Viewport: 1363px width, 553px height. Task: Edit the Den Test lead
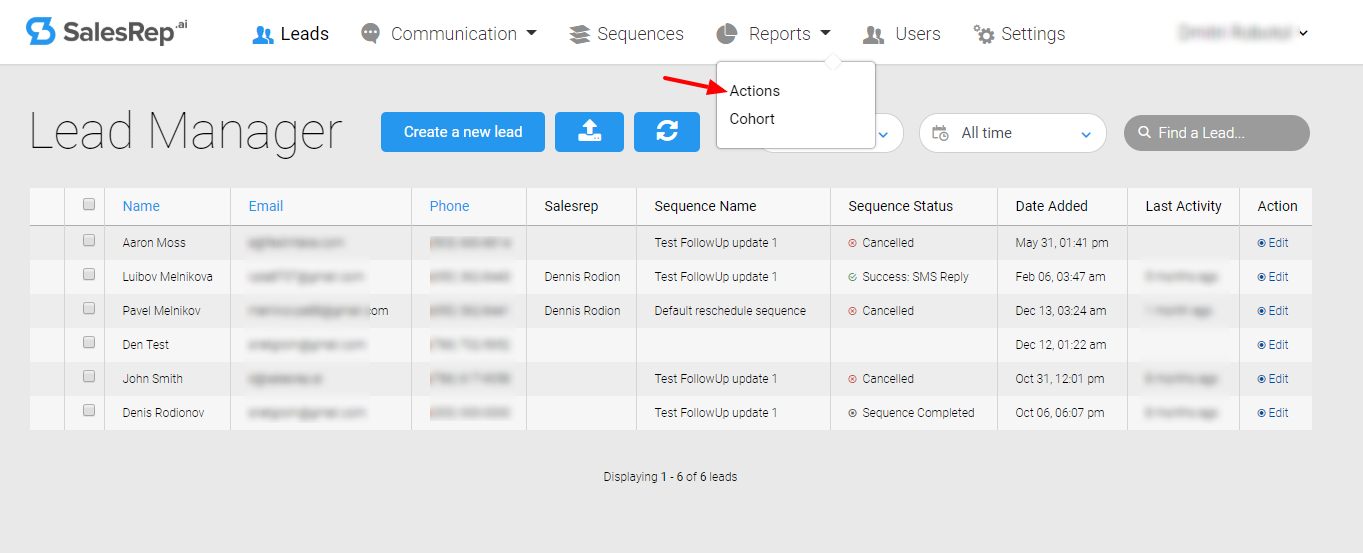pyautogui.click(x=1273, y=345)
